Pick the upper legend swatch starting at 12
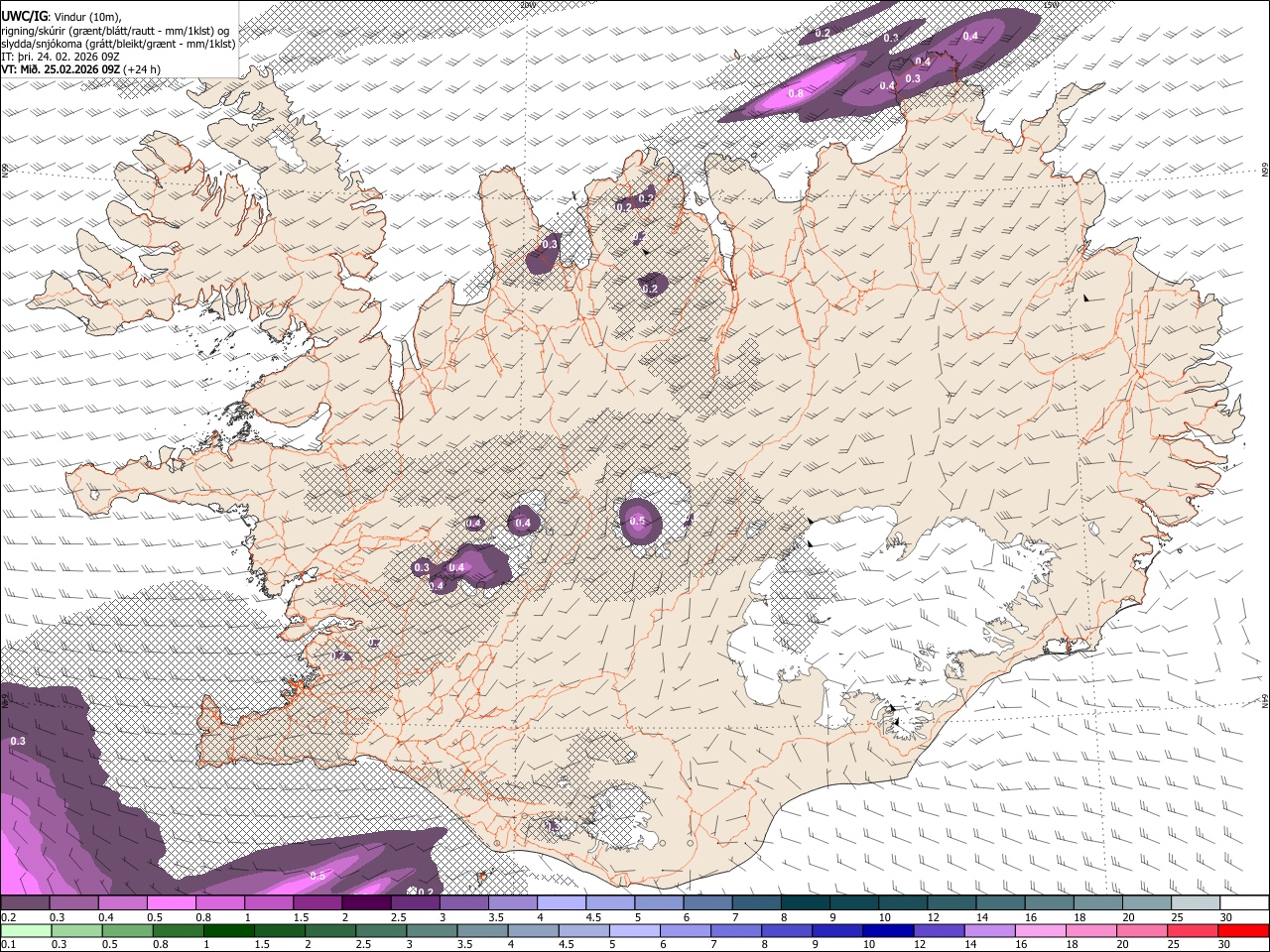Image resolution: width=1270 pixels, height=952 pixels. pyautogui.click(x=952, y=903)
